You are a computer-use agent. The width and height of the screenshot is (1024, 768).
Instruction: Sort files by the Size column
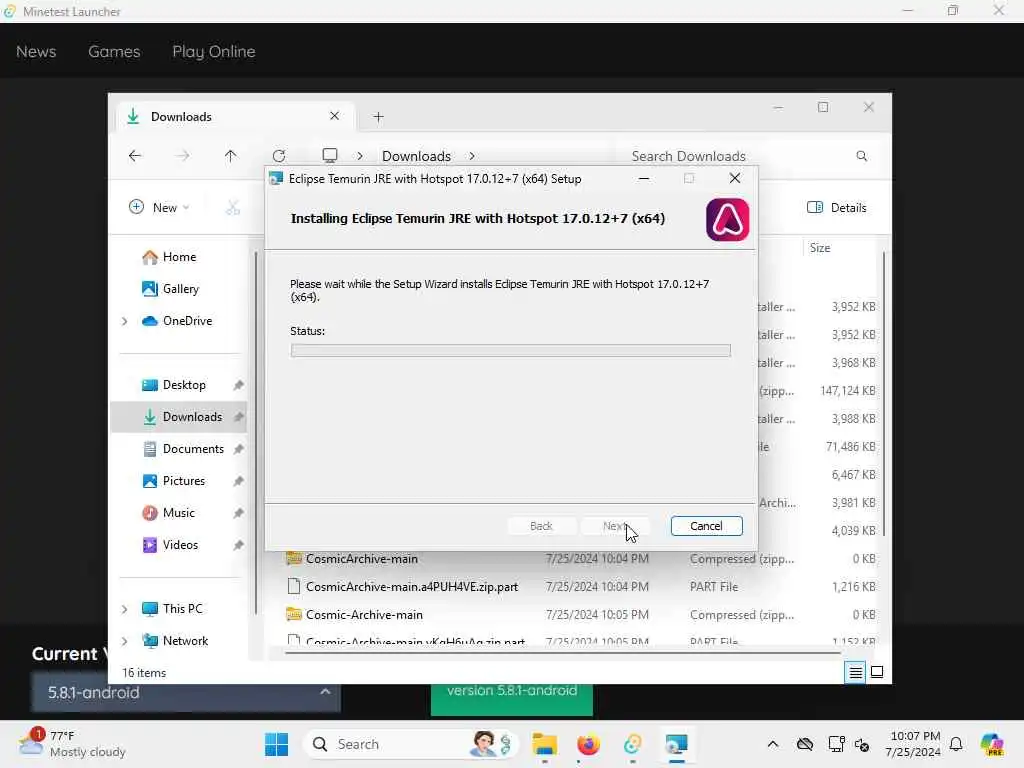(820, 248)
